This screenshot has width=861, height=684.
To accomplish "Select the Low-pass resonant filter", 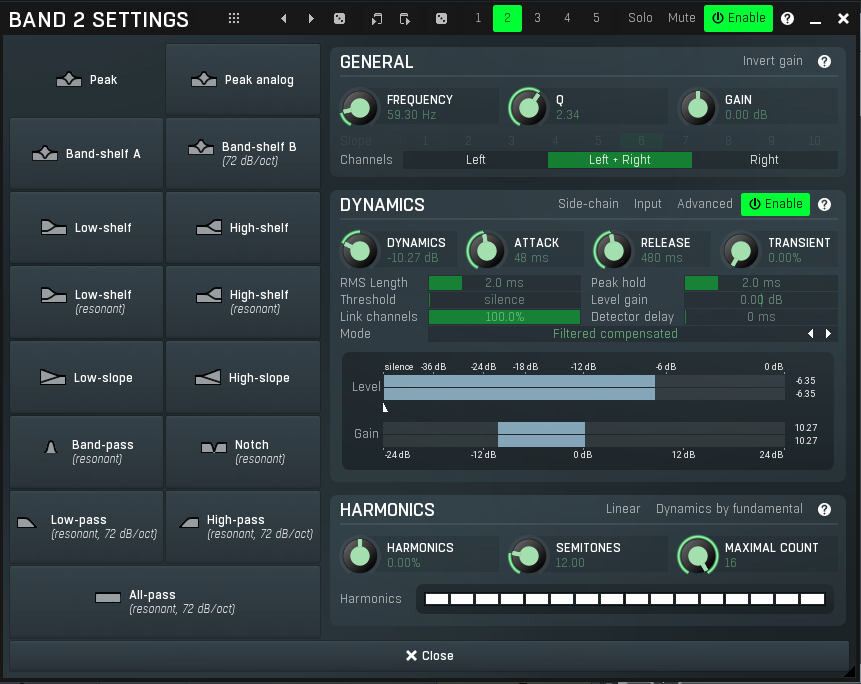I will click(x=87, y=526).
